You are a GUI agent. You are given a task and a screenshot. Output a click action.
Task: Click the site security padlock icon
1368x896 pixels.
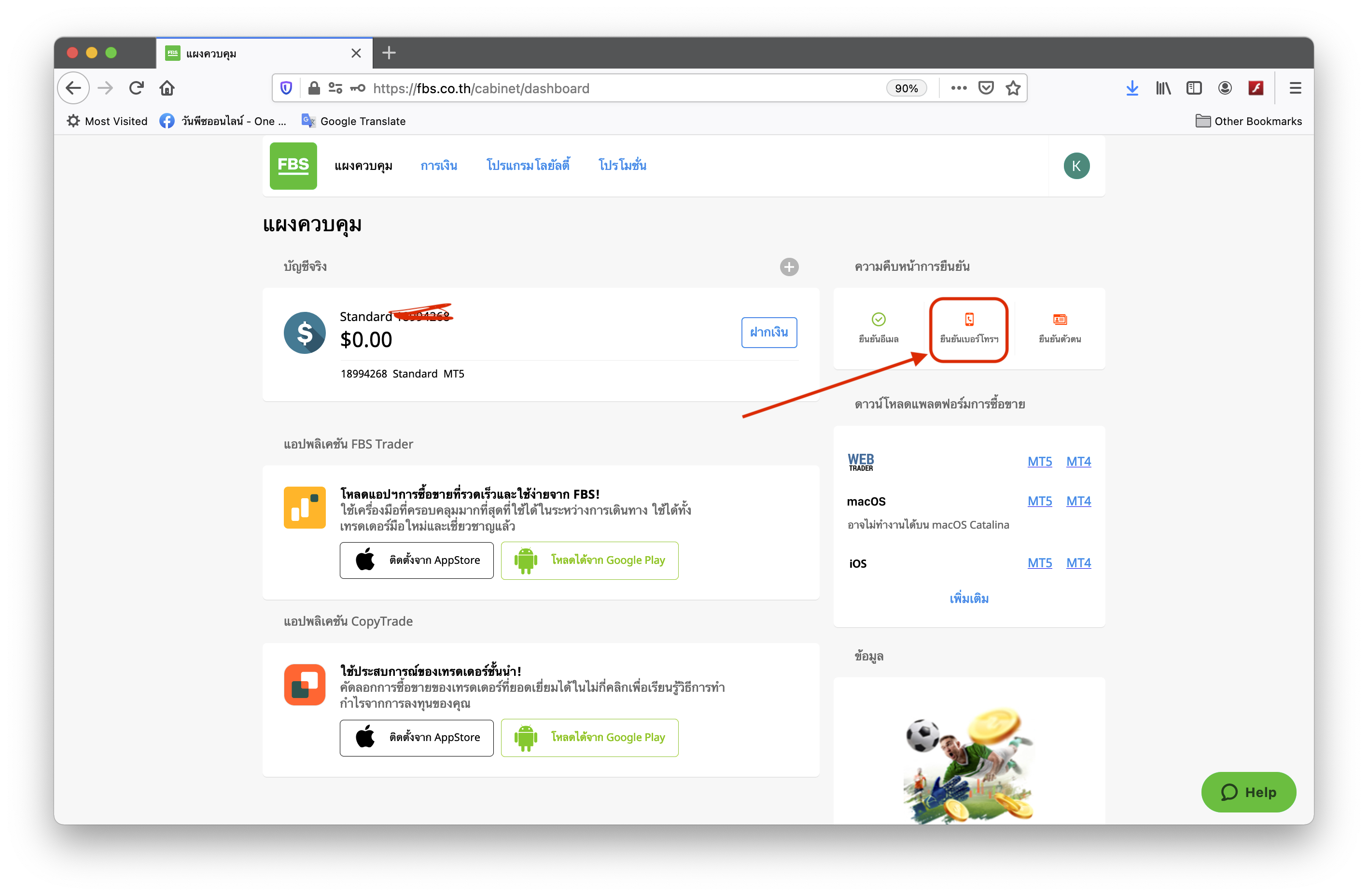314,88
